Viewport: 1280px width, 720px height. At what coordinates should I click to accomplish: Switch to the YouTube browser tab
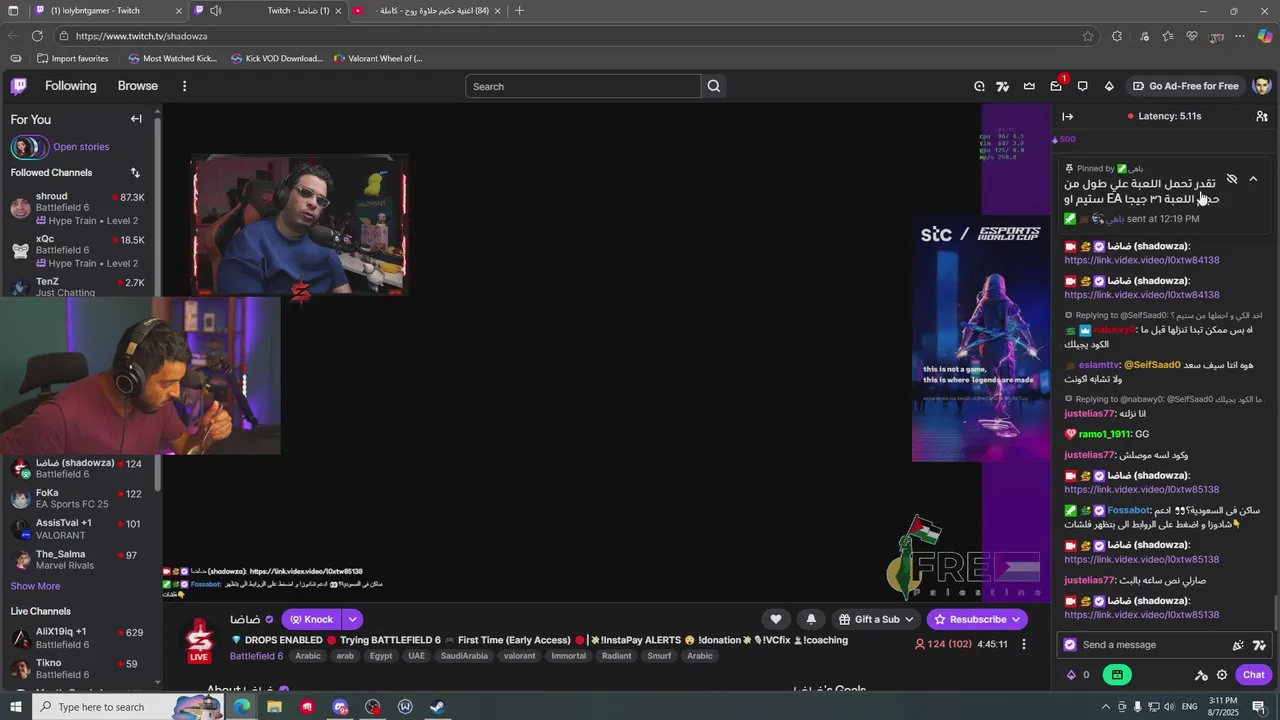[x=427, y=11]
